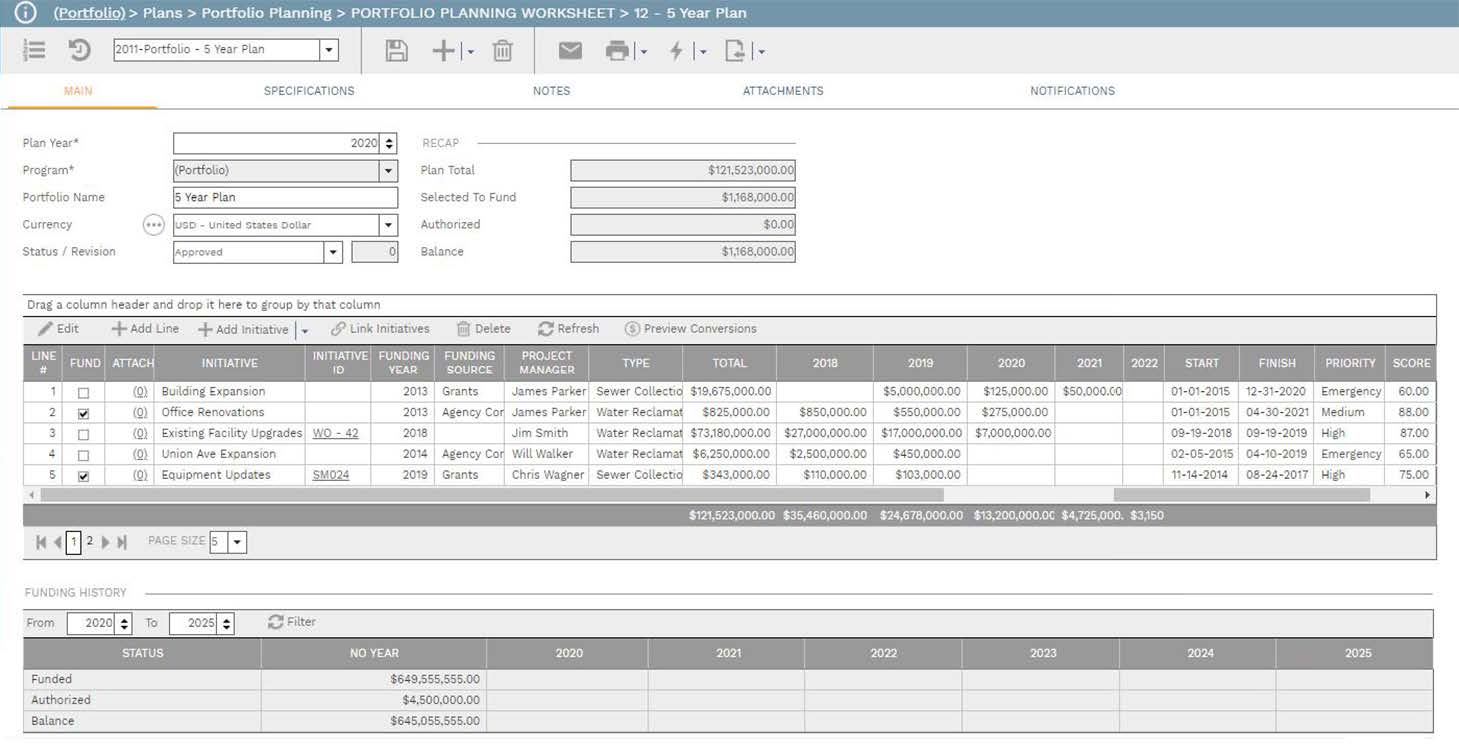Sort by the Total column header
The width and height of the screenshot is (1459, 752).
729,363
